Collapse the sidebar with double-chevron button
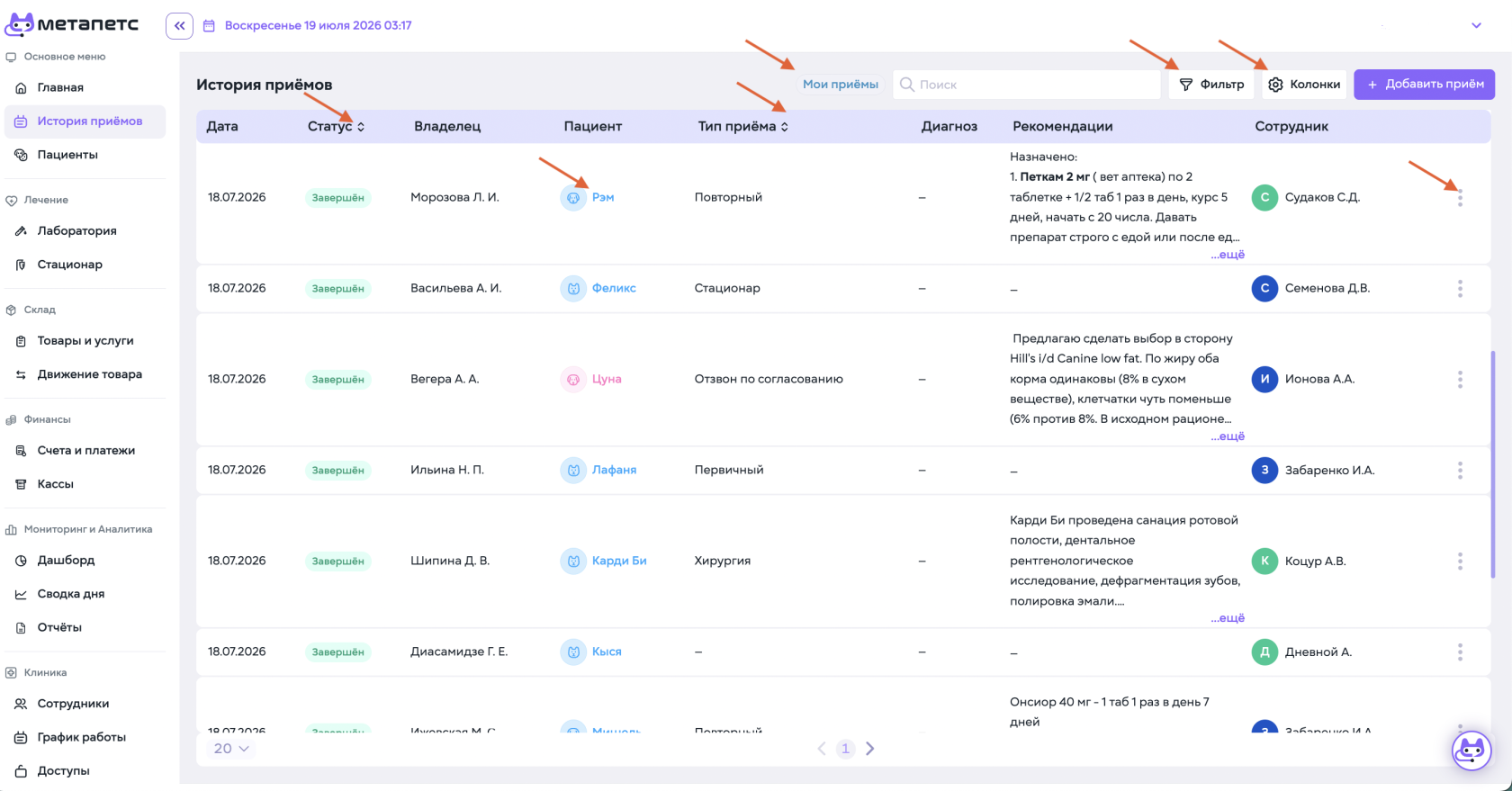 [179, 25]
